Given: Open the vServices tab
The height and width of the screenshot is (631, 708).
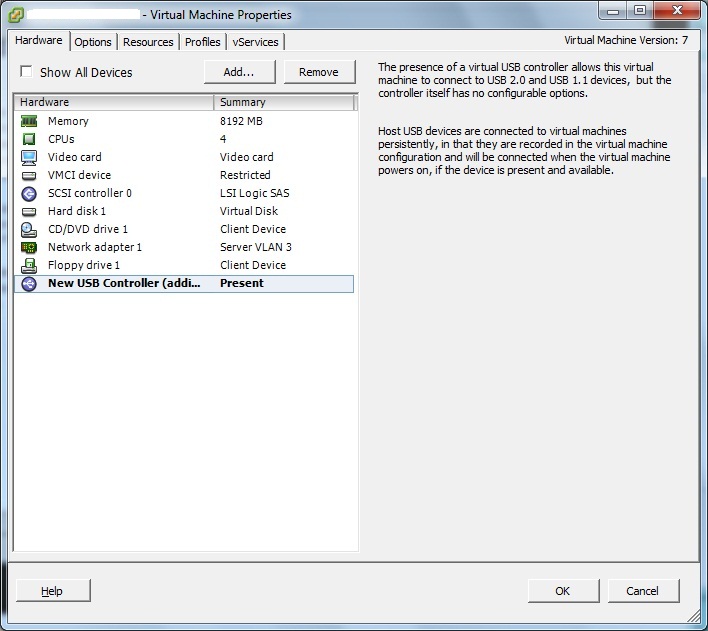Looking at the screenshot, I should [256, 42].
